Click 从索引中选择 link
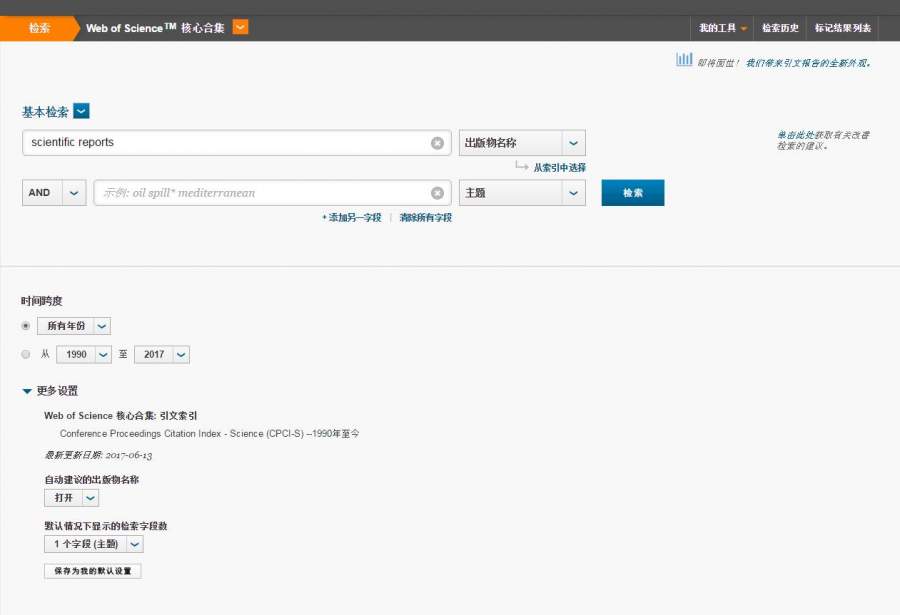The width and height of the screenshot is (900, 615). tap(560, 168)
